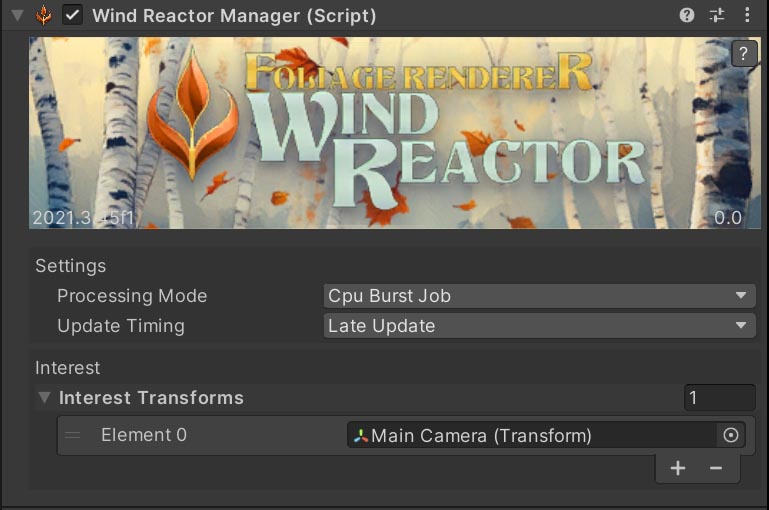The height and width of the screenshot is (510, 769).
Task: Open the component three-dot options menu
Action: (x=747, y=15)
